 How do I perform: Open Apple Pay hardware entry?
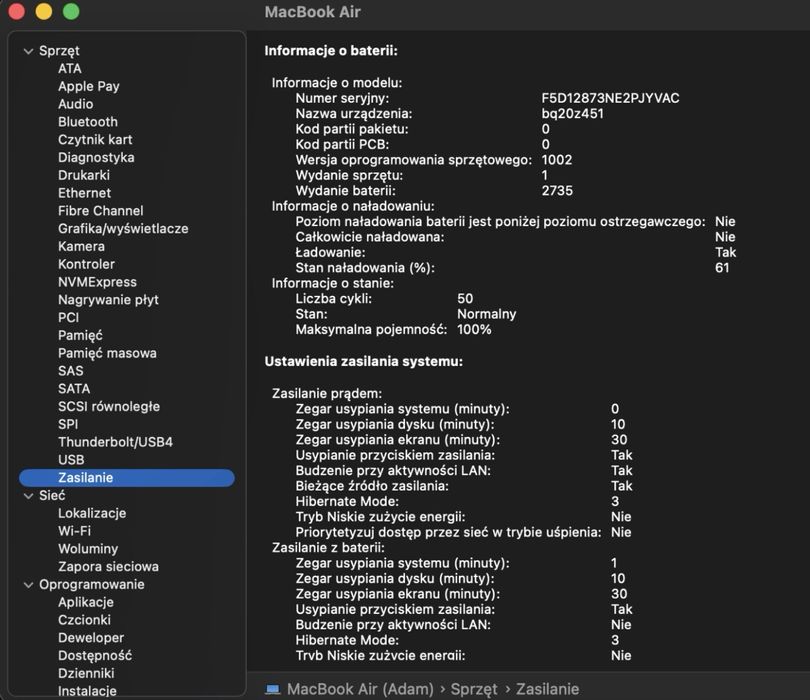(88, 86)
